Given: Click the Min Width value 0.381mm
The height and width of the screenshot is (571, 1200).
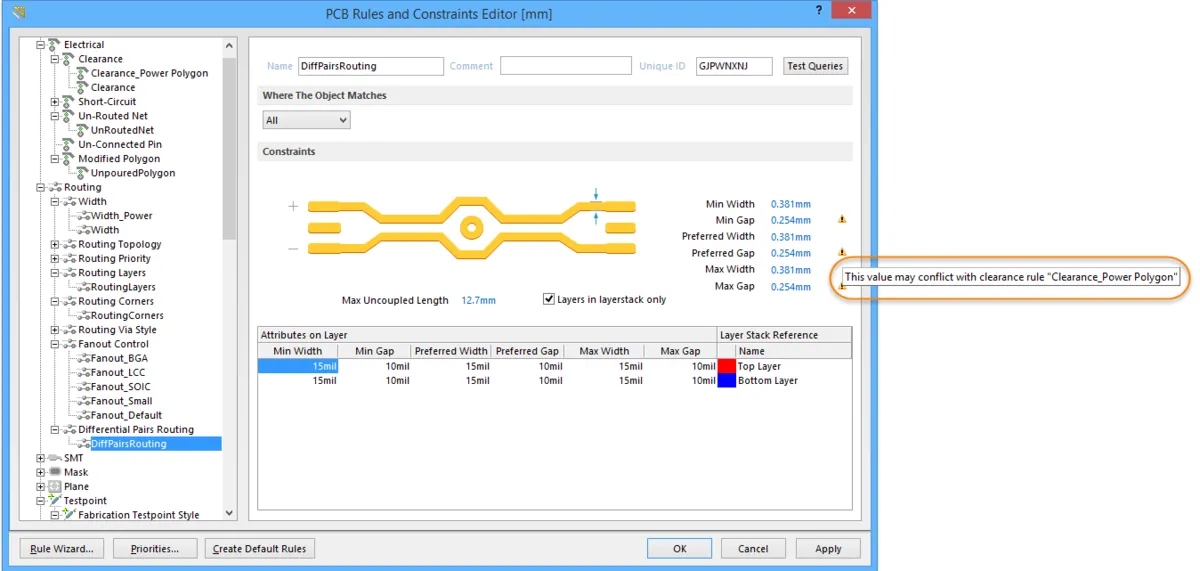Looking at the screenshot, I should point(791,204).
